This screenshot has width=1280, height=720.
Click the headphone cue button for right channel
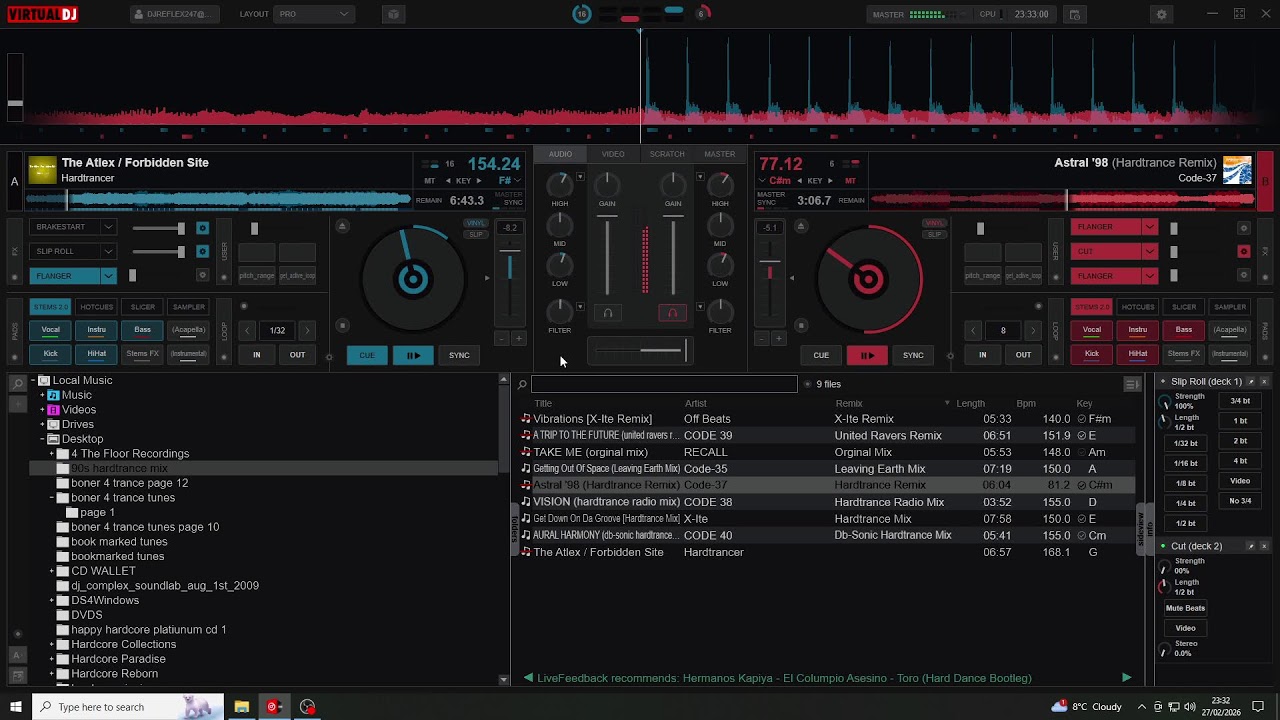coord(672,313)
